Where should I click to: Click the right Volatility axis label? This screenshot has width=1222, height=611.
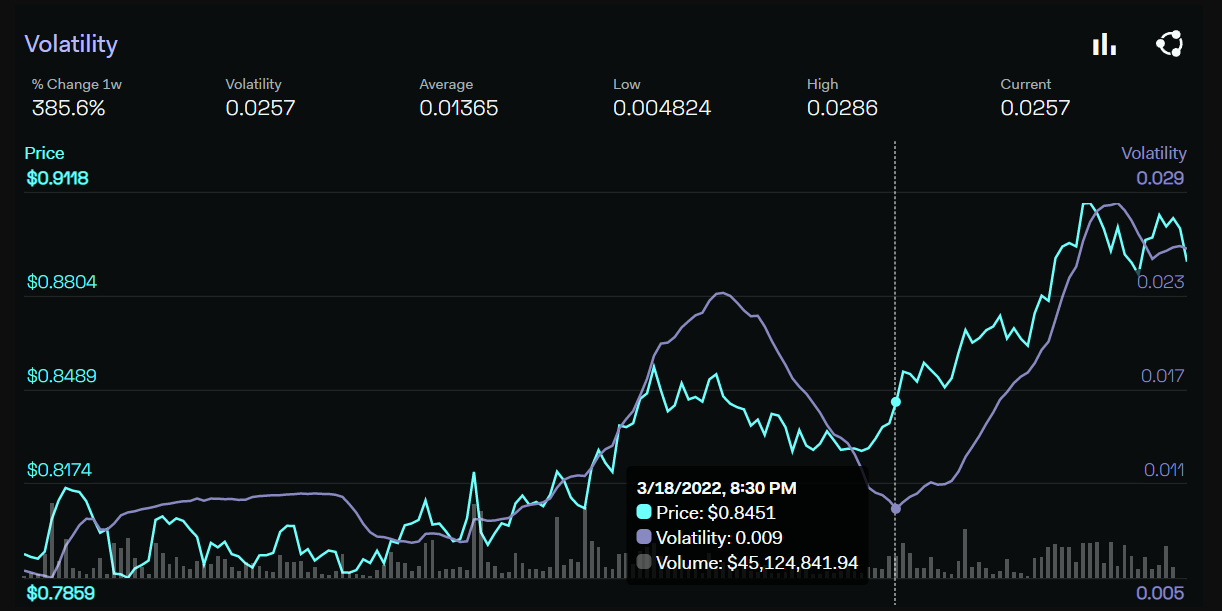point(1153,153)
